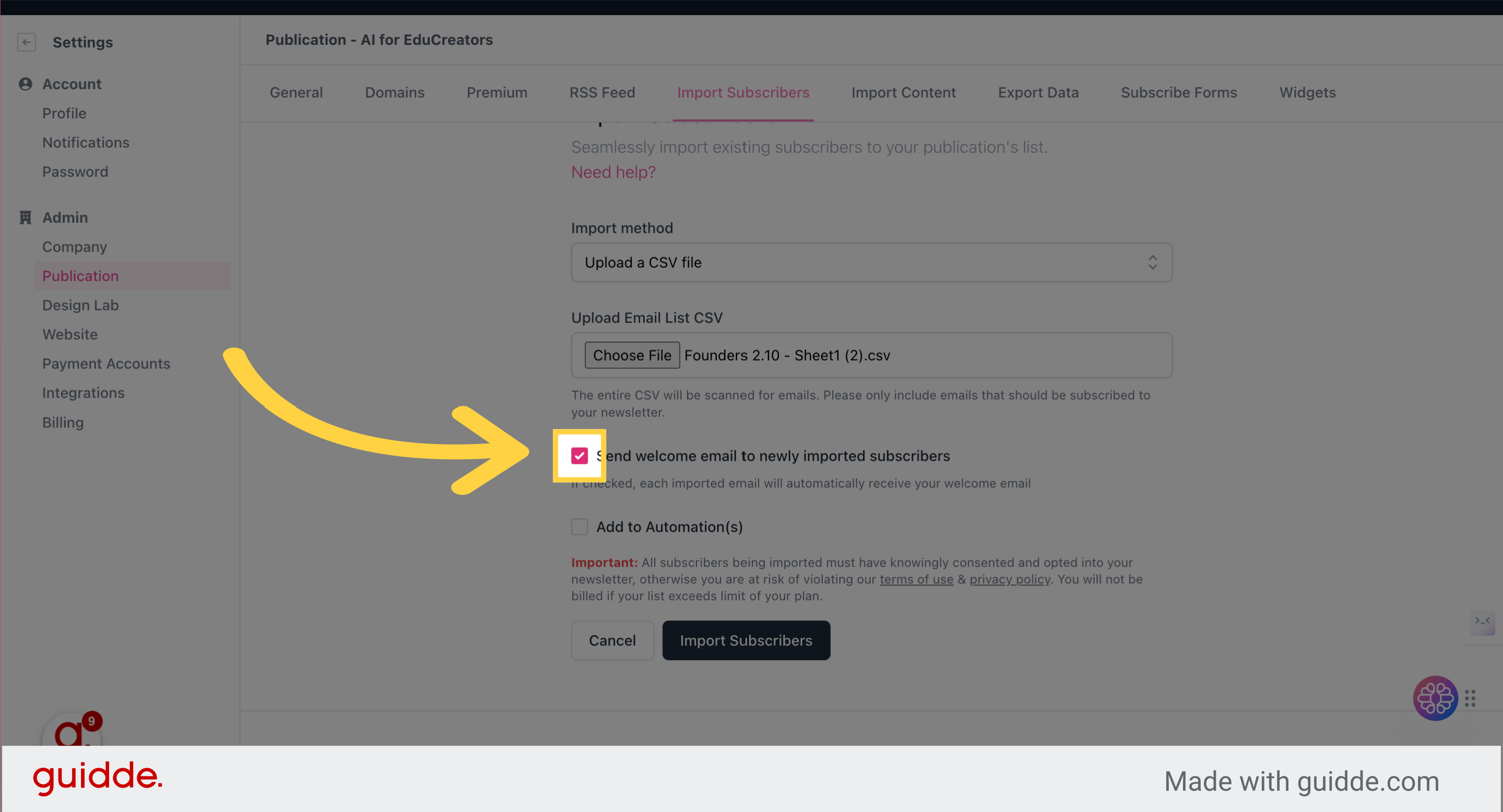Open the Need help? link
Viewport: 1503px width, 812px height.
[x=613, y=172]
